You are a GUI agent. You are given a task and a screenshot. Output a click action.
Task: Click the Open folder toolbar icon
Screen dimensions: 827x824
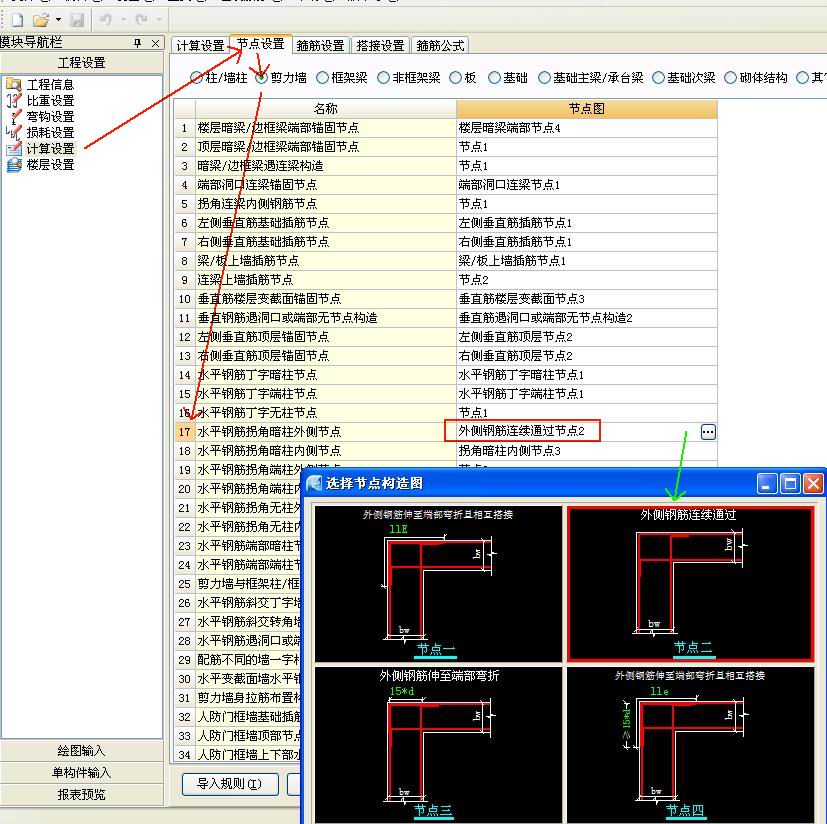click(x=40, y=20)
